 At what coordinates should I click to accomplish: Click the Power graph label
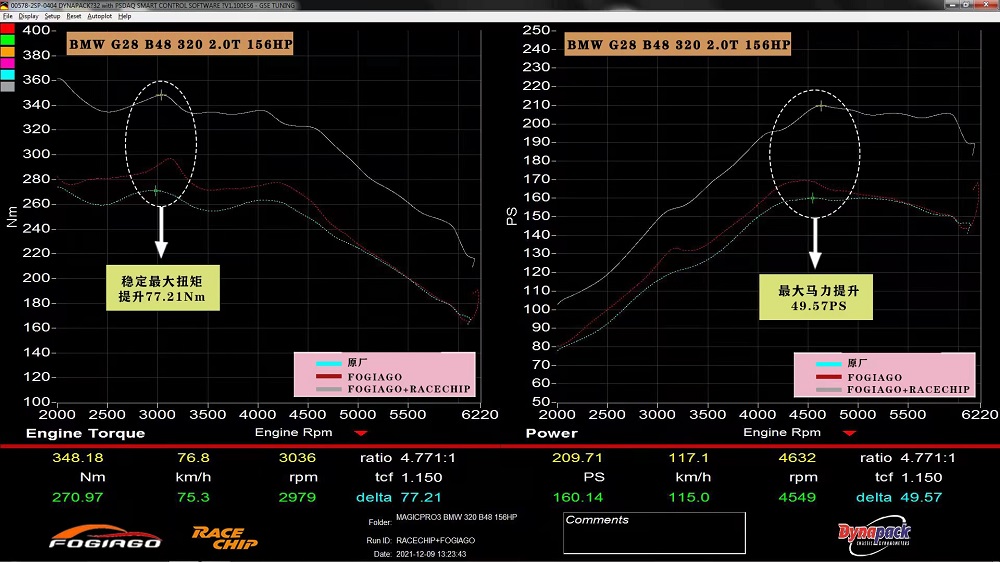[x=552, y=433]
